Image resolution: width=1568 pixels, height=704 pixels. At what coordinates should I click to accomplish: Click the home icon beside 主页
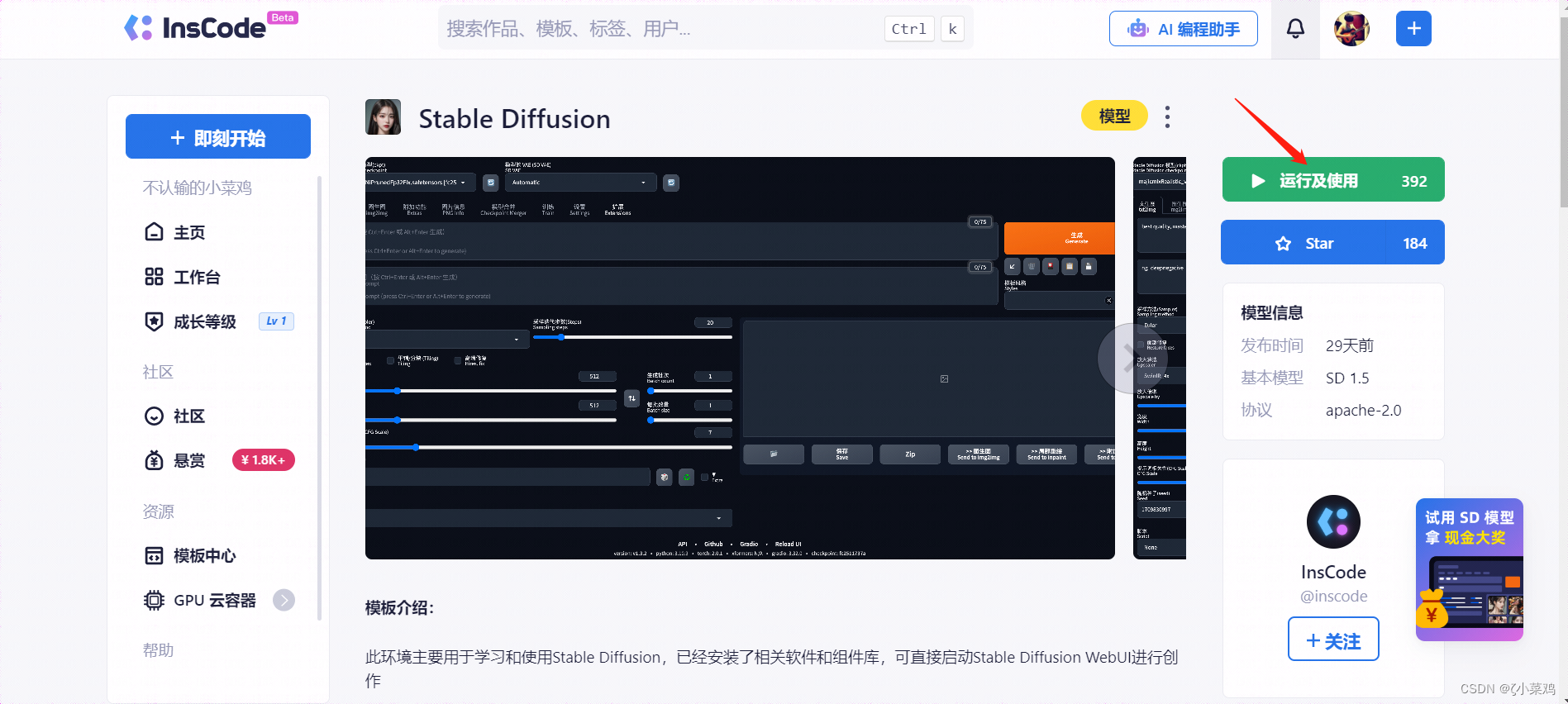(154, 232)
